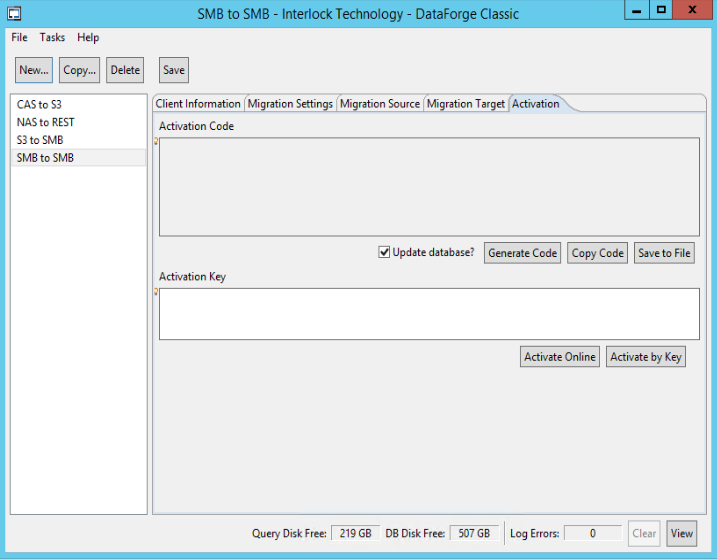
Task: Select CAS to S3 migration
Action: coord(40,104)
